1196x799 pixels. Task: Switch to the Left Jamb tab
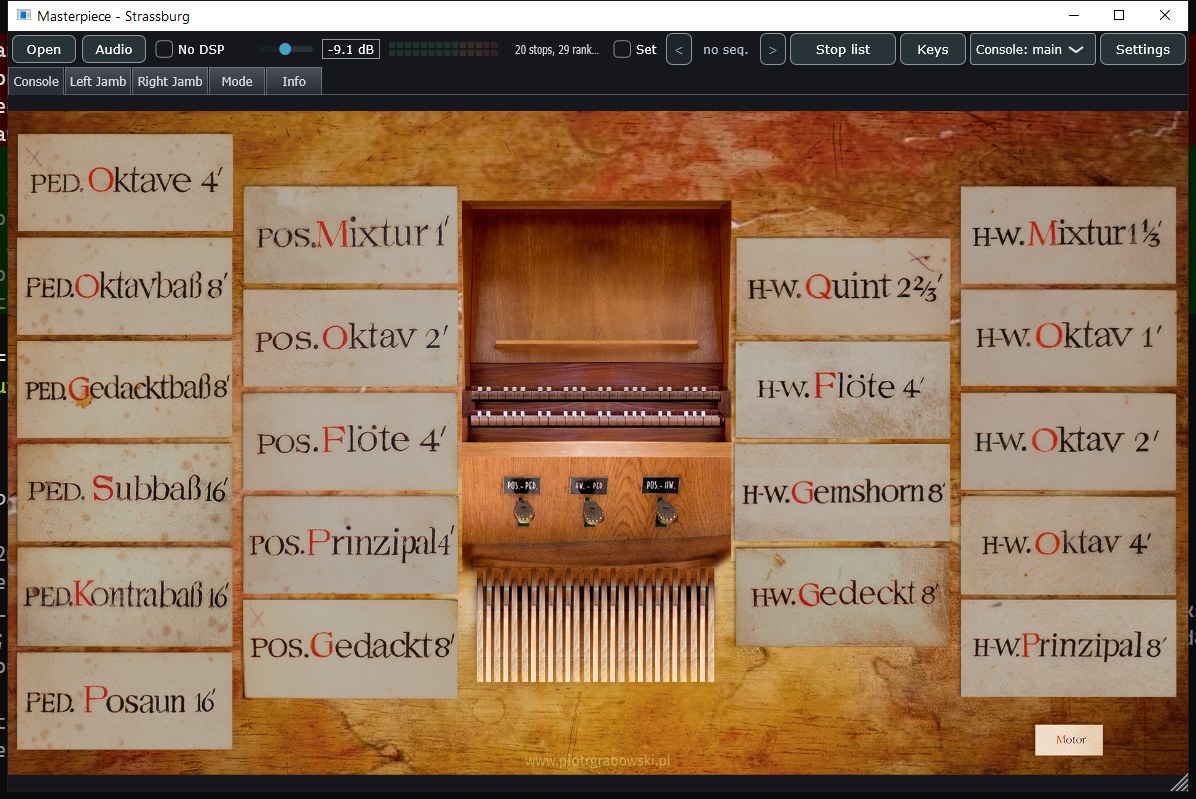98,82
